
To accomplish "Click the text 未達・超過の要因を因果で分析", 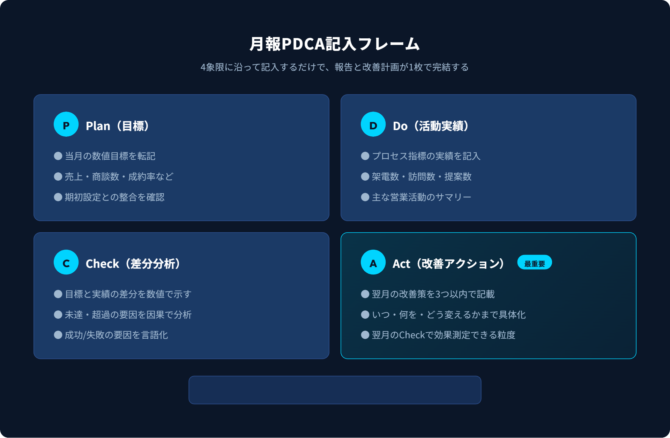I will click(x=128, y=314).
